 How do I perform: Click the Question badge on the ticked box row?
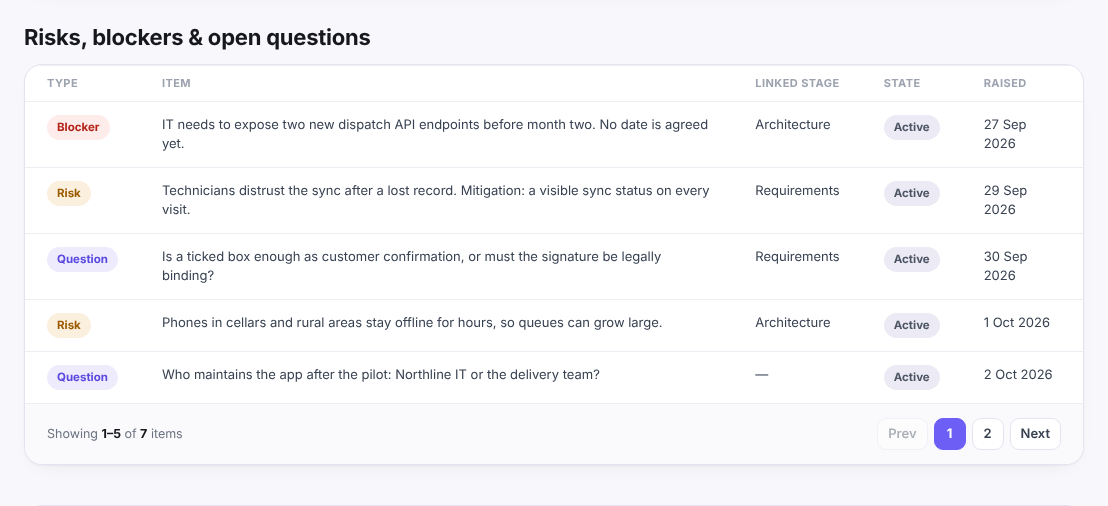(x=82, y=259)
